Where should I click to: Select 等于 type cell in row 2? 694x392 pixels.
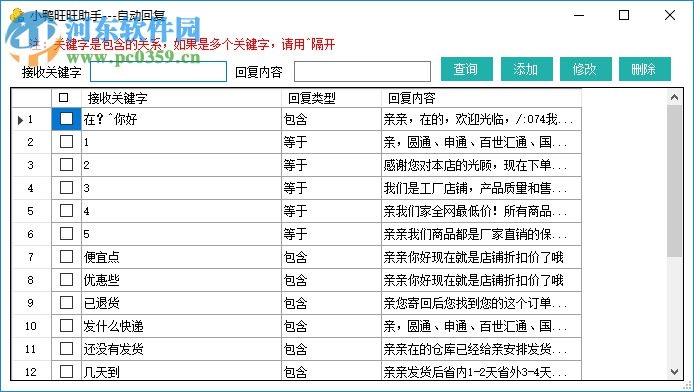pos(332,142)
